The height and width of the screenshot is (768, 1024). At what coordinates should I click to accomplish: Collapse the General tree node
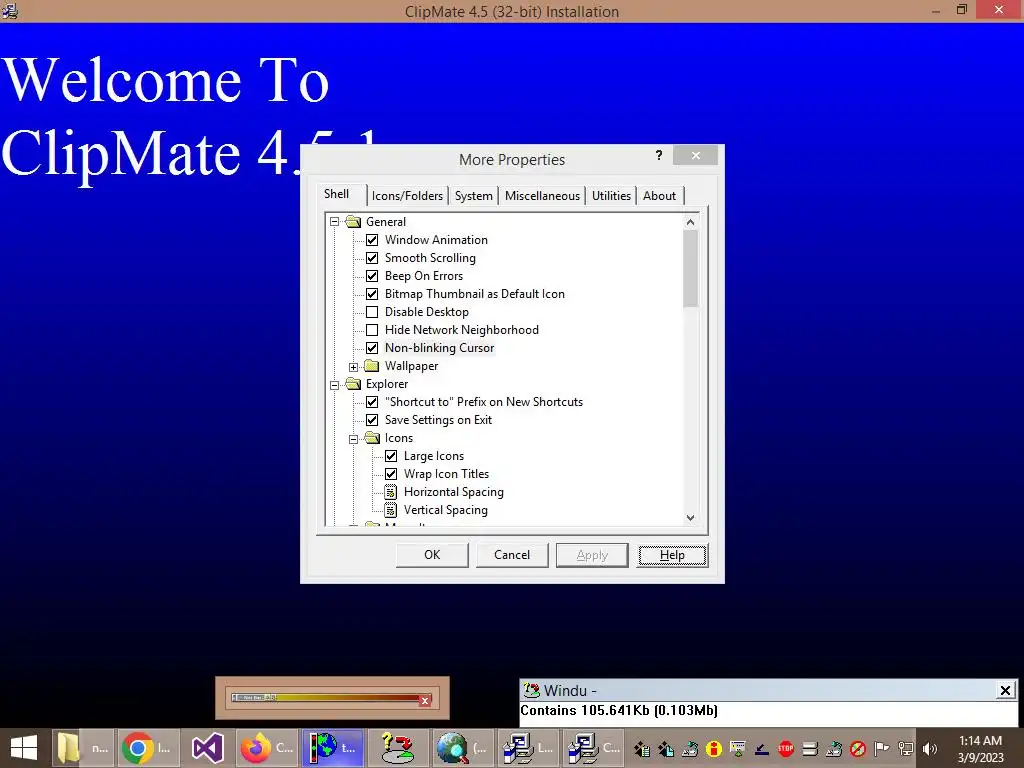[334, 222]
